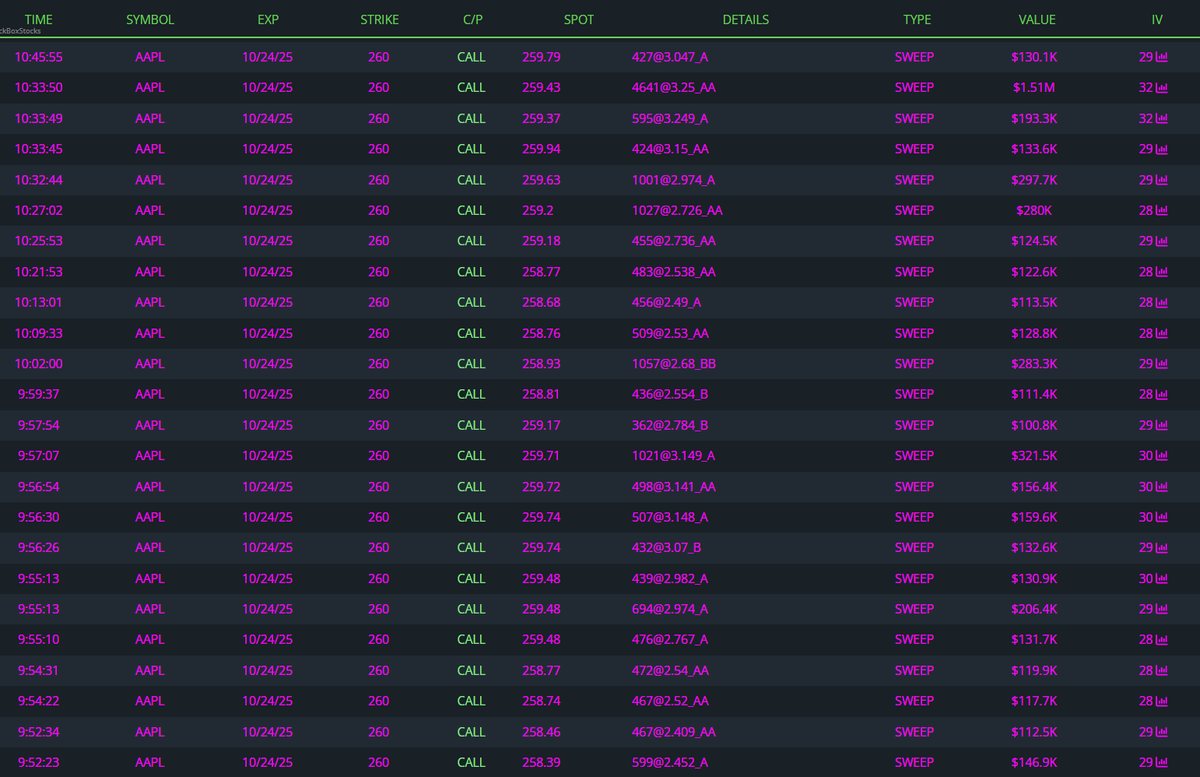Sort table by STRIKE column header
The height and width of the screenshot is (777, 1200).
click(379, 20)
